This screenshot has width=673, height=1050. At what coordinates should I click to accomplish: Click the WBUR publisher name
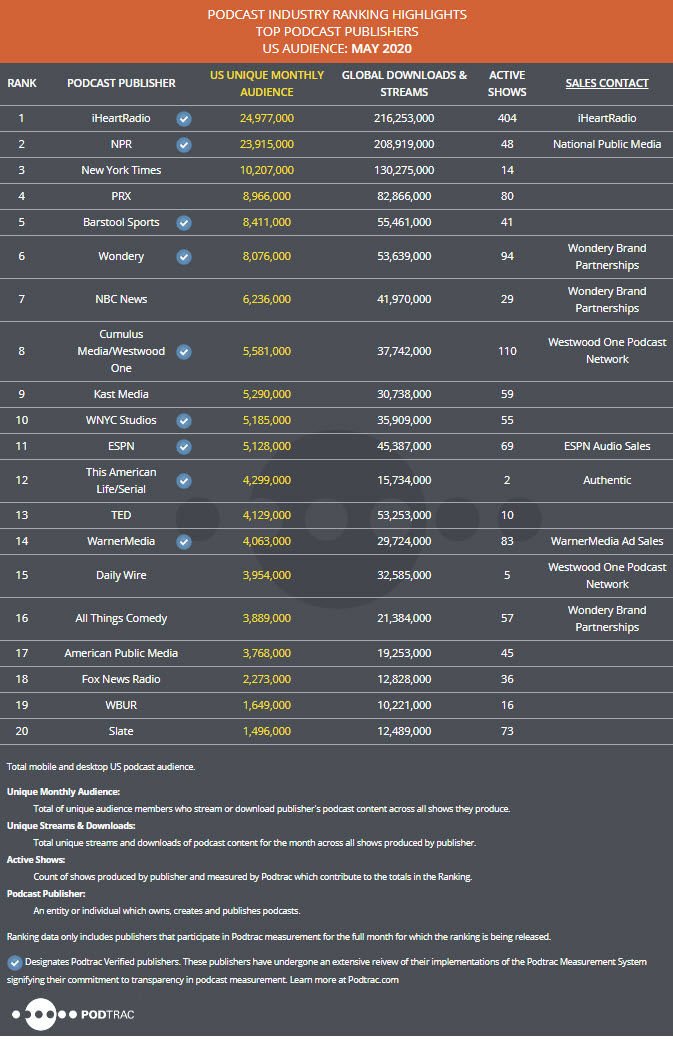point(121,705)
